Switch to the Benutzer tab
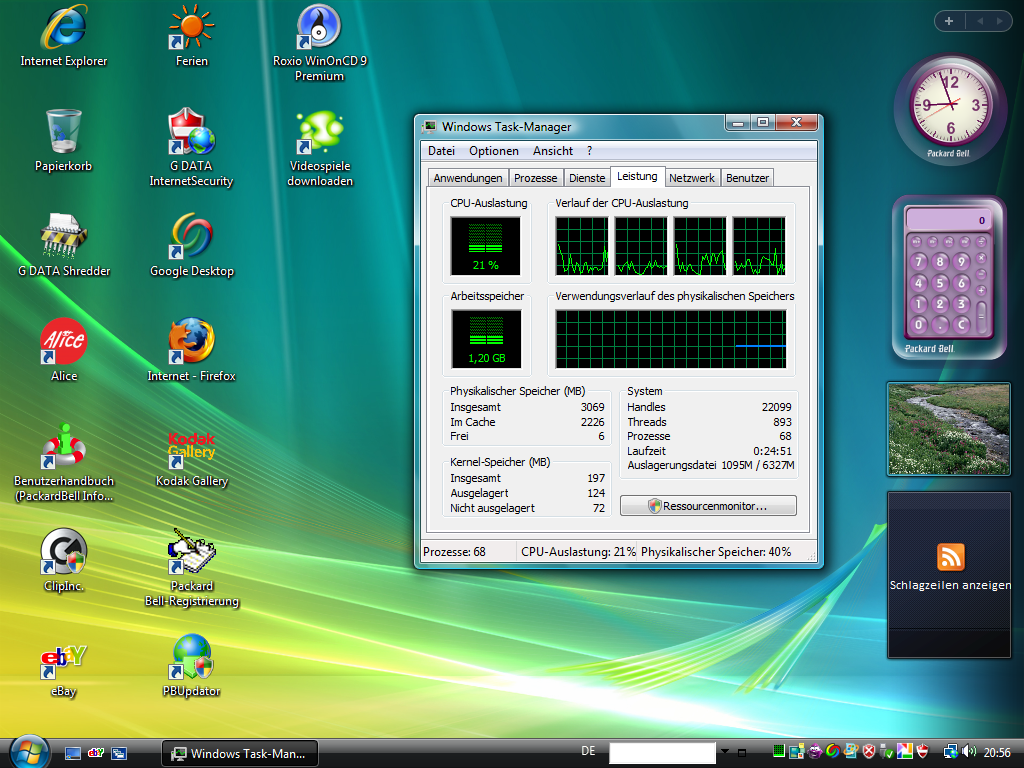1024x768 pixels. (747, 178)
